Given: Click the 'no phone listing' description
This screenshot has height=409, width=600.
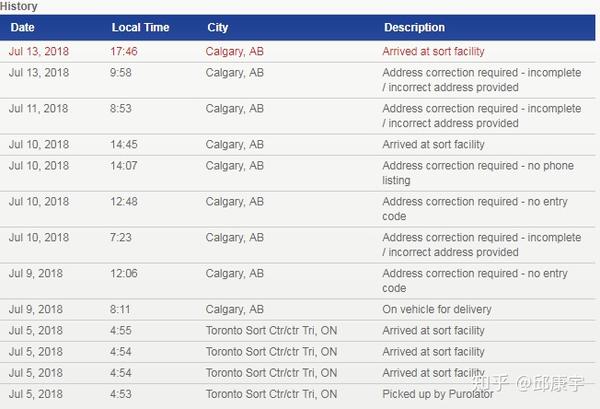Looking at the screenshot, I should [478, 173].
